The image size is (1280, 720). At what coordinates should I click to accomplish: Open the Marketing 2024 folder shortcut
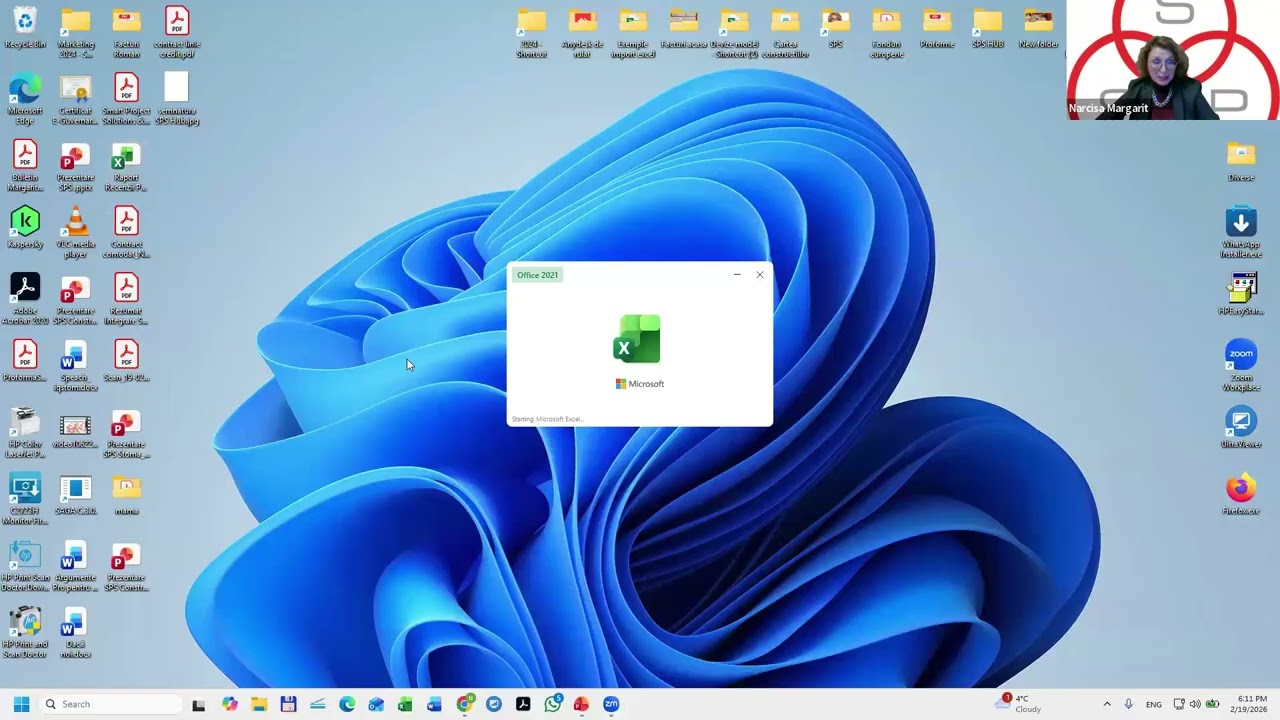click(75, 32)
